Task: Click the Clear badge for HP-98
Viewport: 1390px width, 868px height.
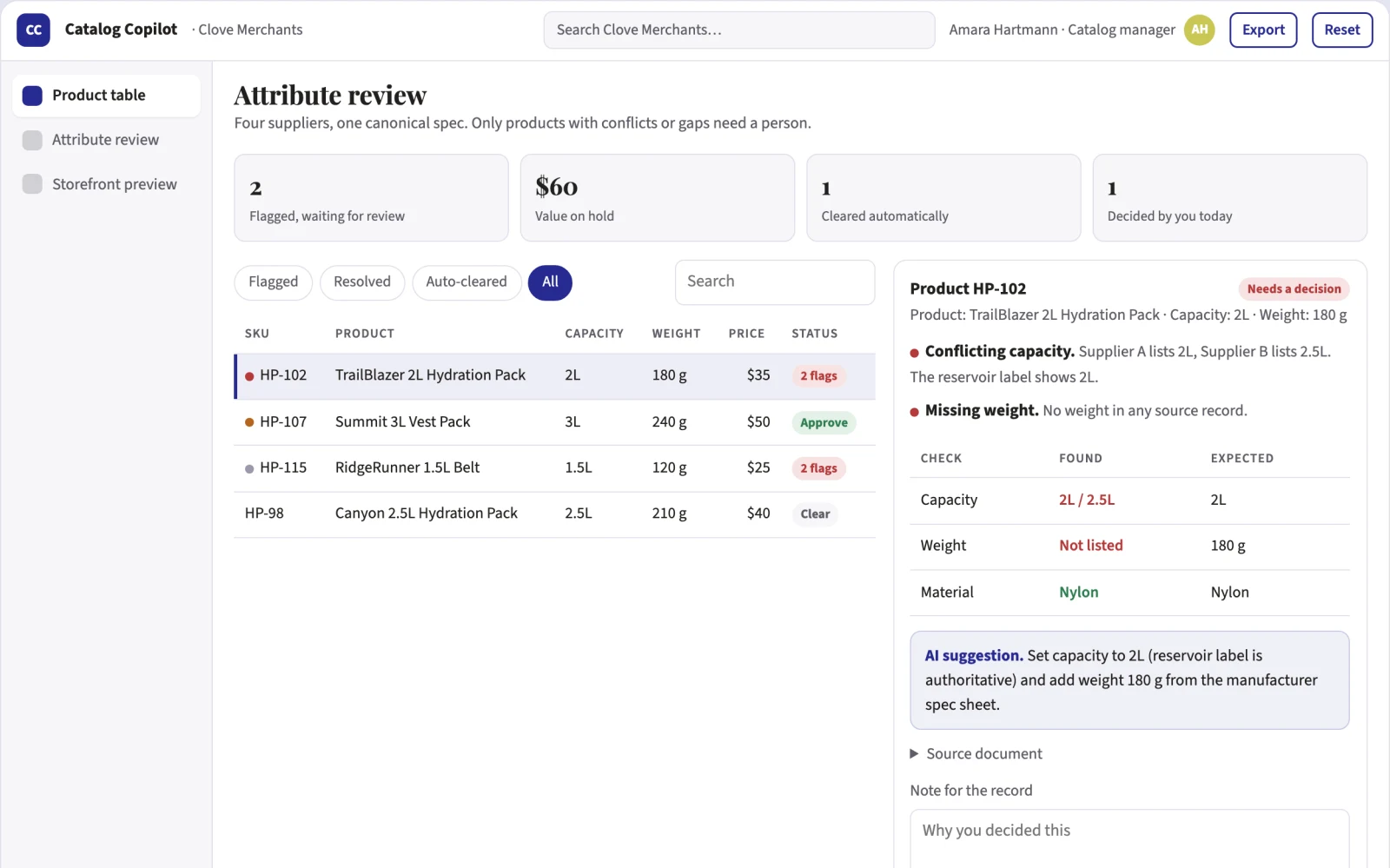Action: click(x=815, y=514)
